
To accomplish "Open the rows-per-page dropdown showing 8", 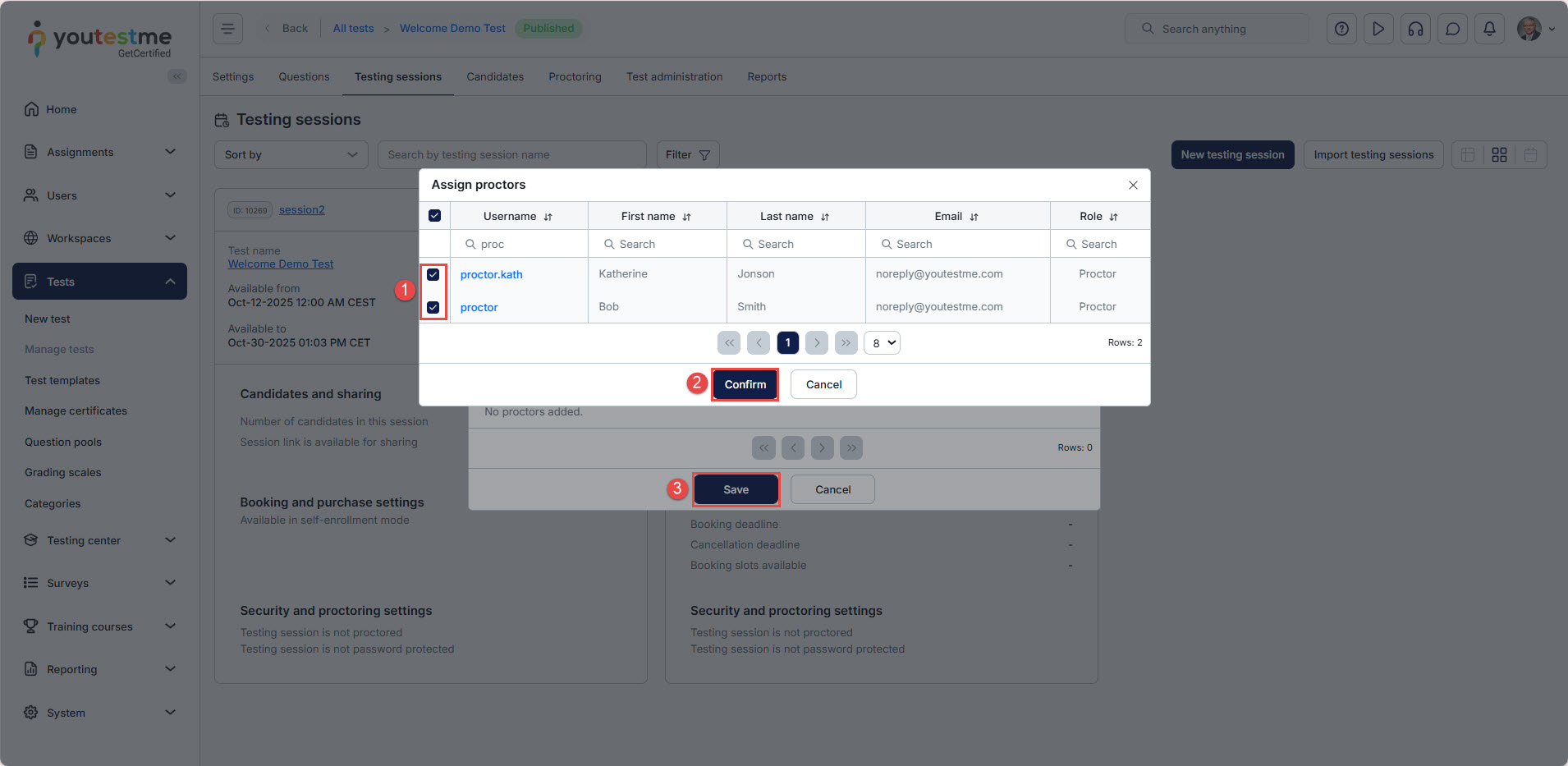I will (x=882, y=342).
